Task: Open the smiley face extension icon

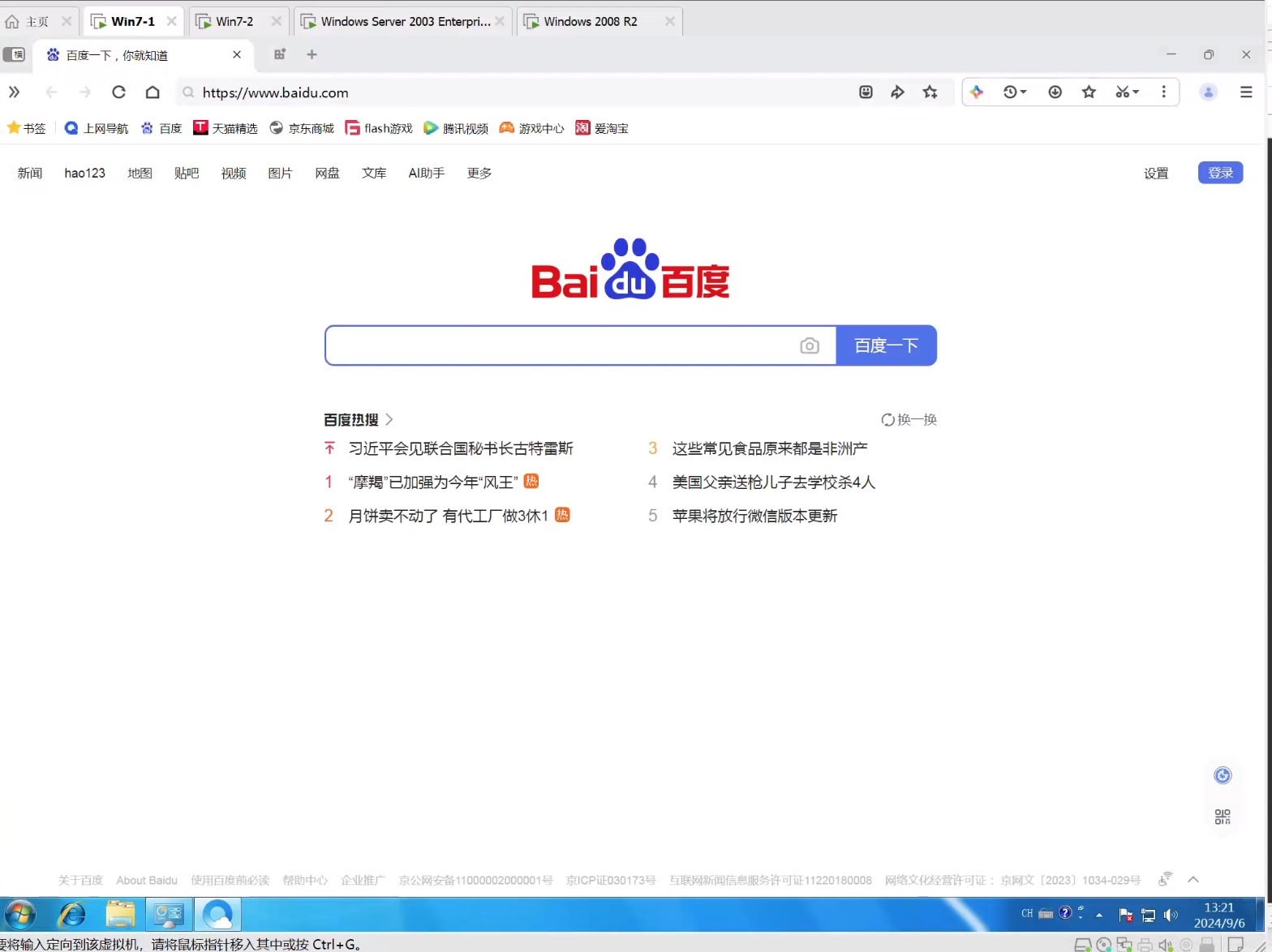Action: point(866,92)
